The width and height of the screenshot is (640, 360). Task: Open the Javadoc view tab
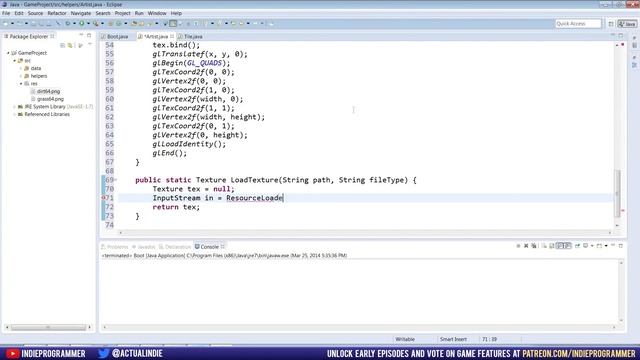pyautogui.click(x=144, y=247)
